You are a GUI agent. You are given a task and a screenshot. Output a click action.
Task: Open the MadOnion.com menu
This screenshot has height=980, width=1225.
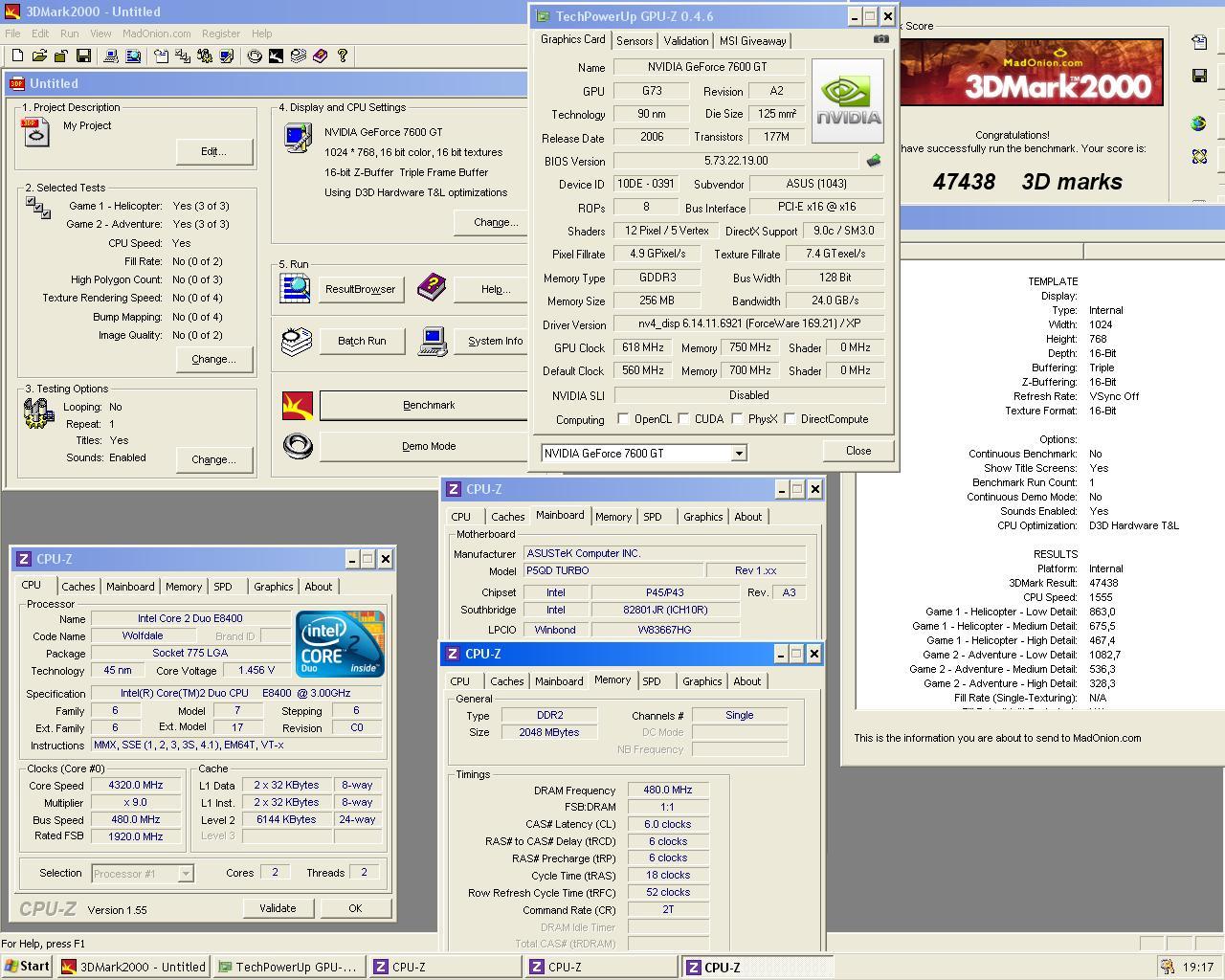pyautogui.click(x=157, y=33)
